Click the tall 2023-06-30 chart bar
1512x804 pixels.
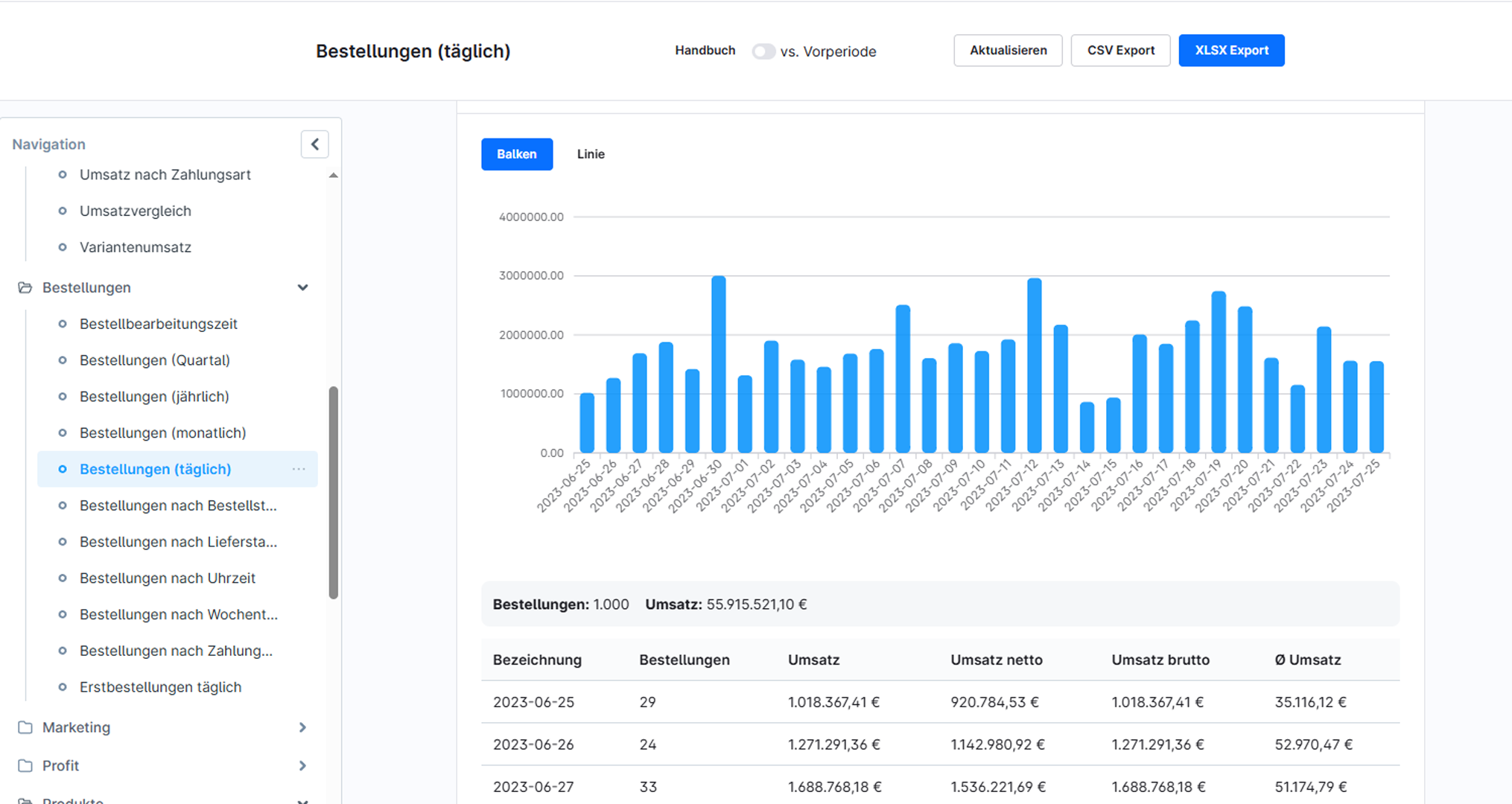[x=718, y=364]
